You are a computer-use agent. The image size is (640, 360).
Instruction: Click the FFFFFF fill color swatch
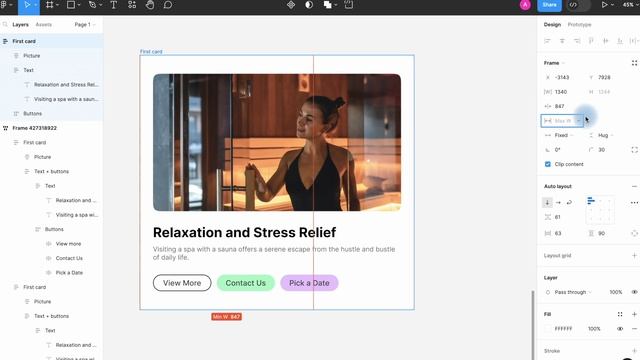click(x=548, y=329)
